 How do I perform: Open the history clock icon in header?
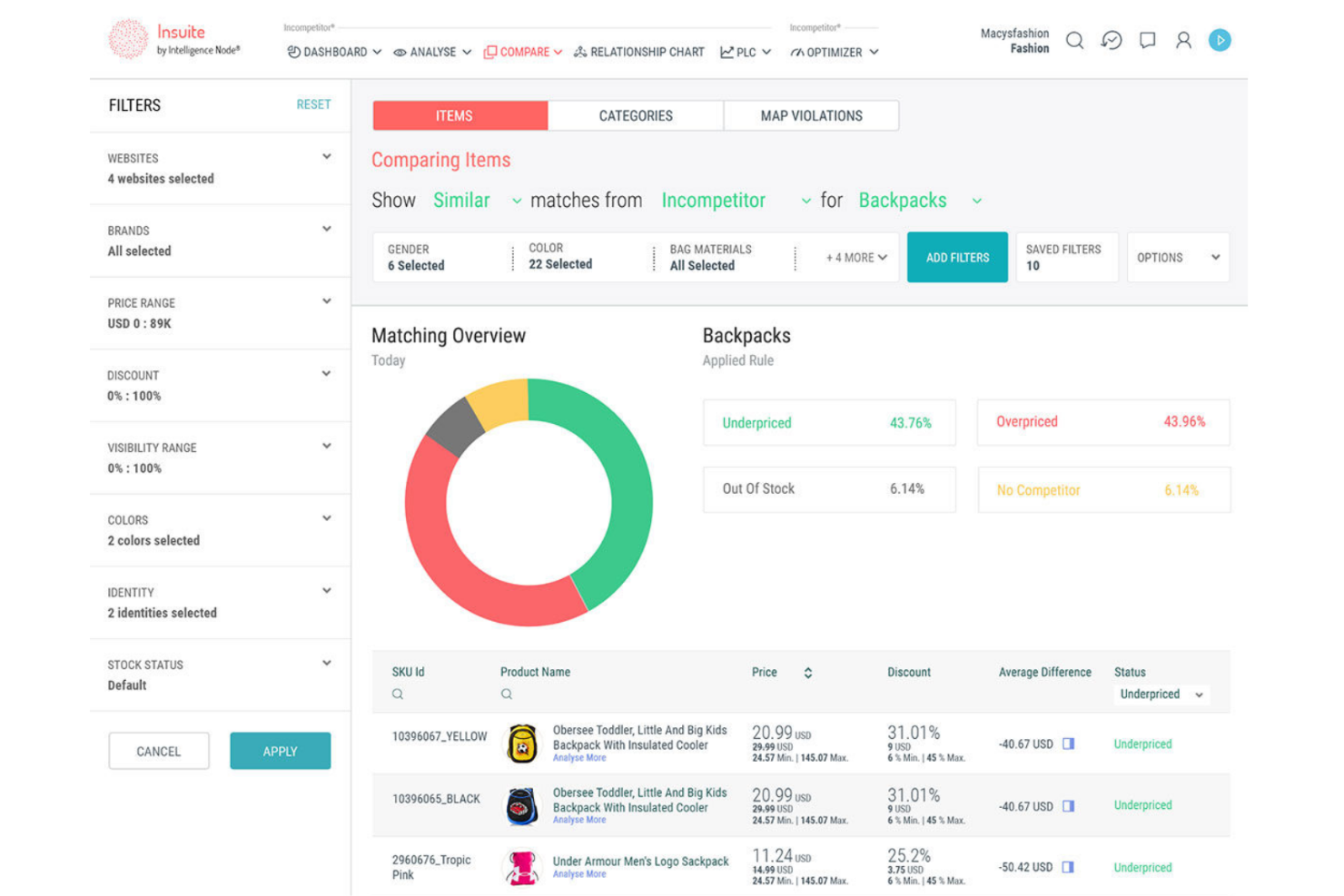(x=1112, y=40)
